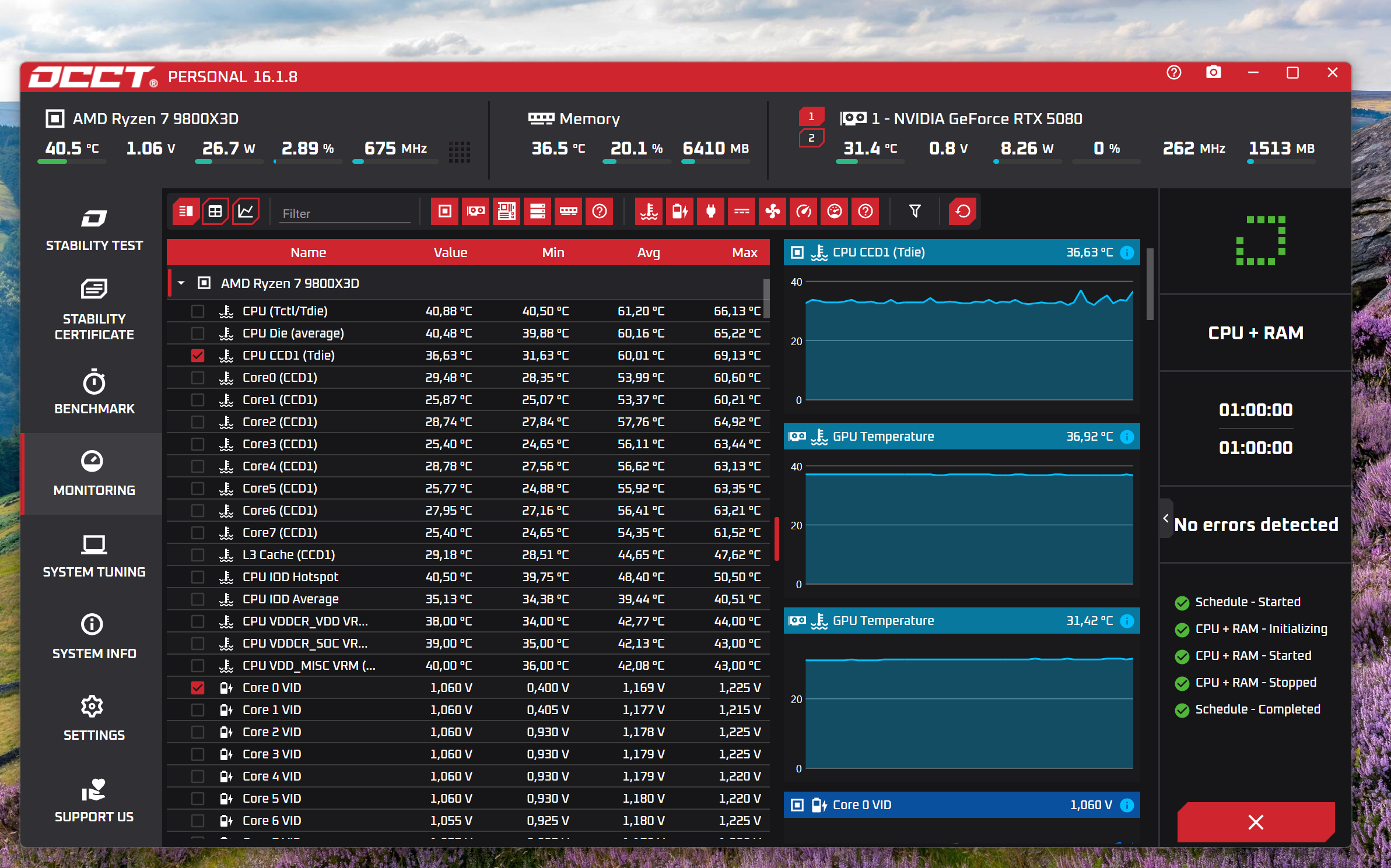
Task: Toggle the power plug sensor filter
Action: point(710,211)
